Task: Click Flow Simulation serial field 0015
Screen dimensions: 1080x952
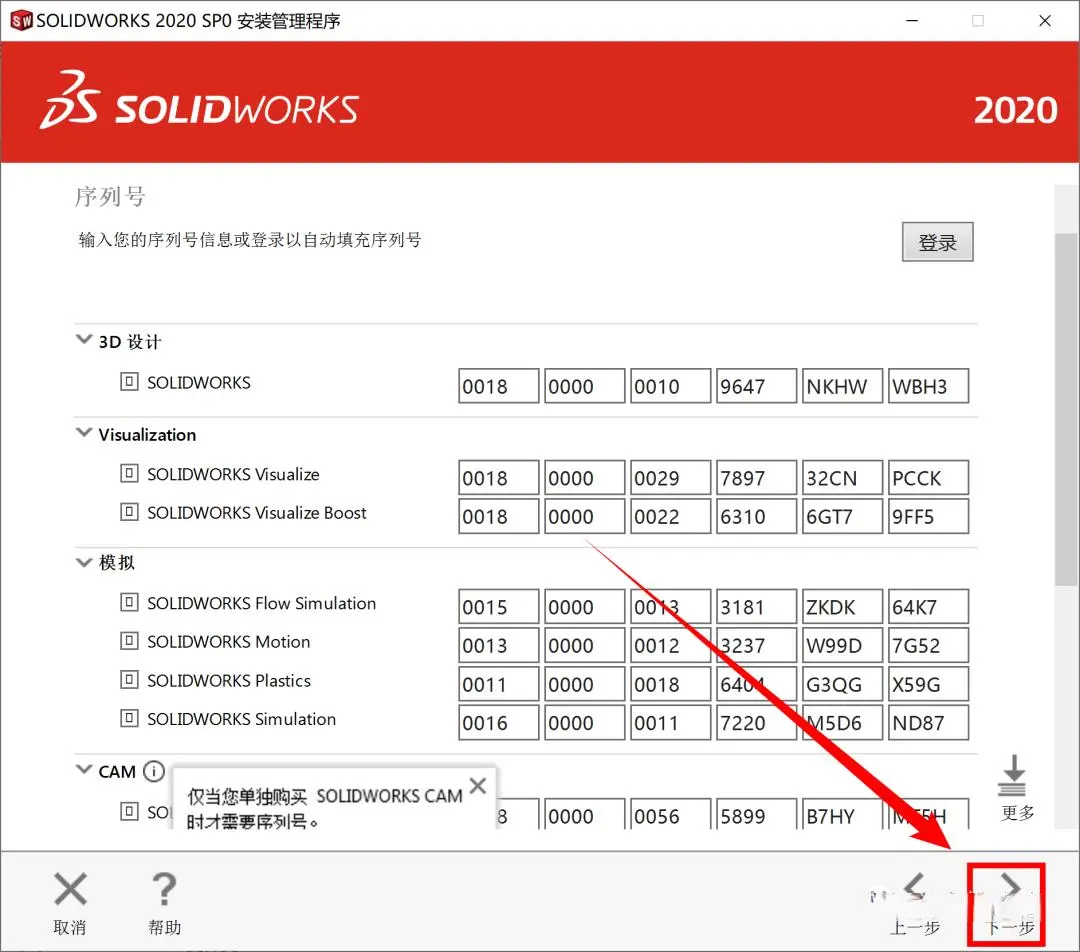Action: coord(499,606)
